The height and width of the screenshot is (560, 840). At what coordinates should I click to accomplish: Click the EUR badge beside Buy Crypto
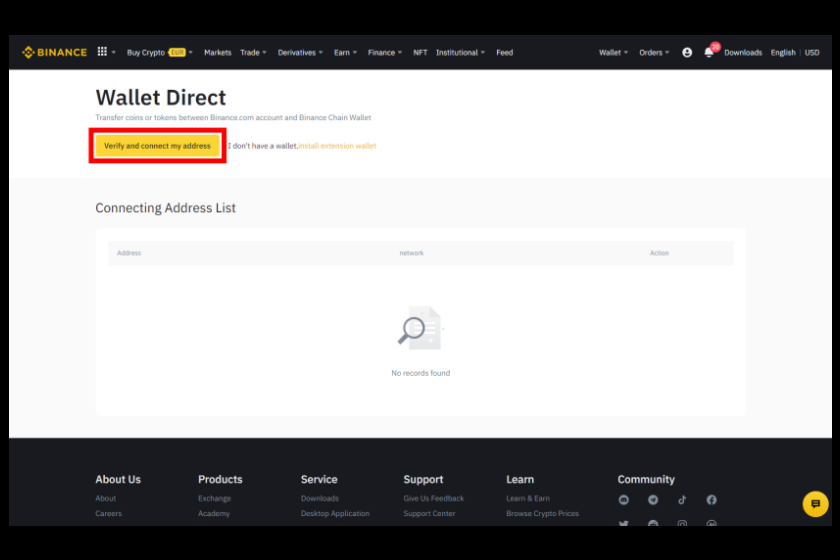point(177,53)
